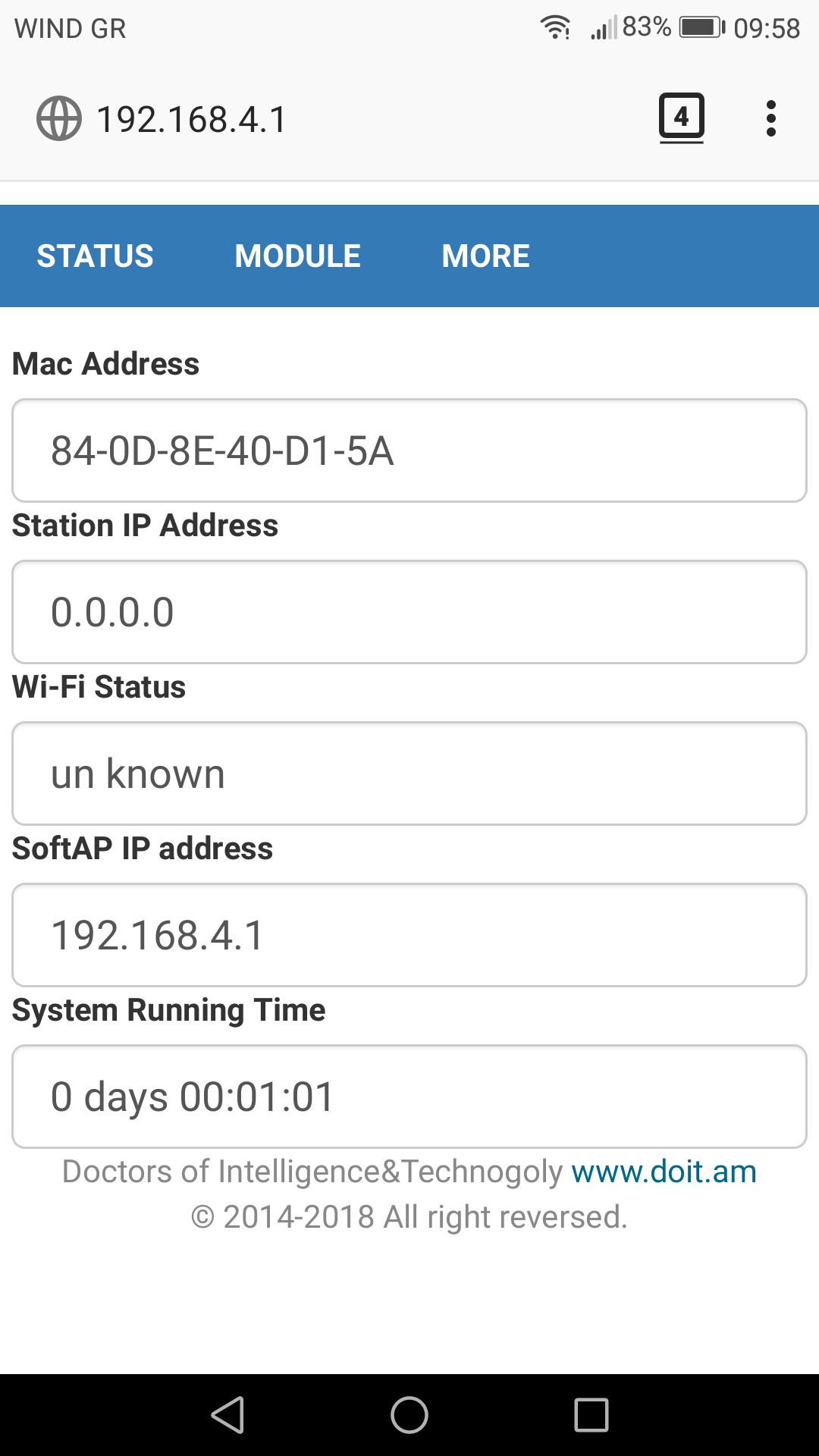The width and height of the screenshot is (819, 1456).
Task: Select the SoftAP IP address field
Action: tap(409, 935)
